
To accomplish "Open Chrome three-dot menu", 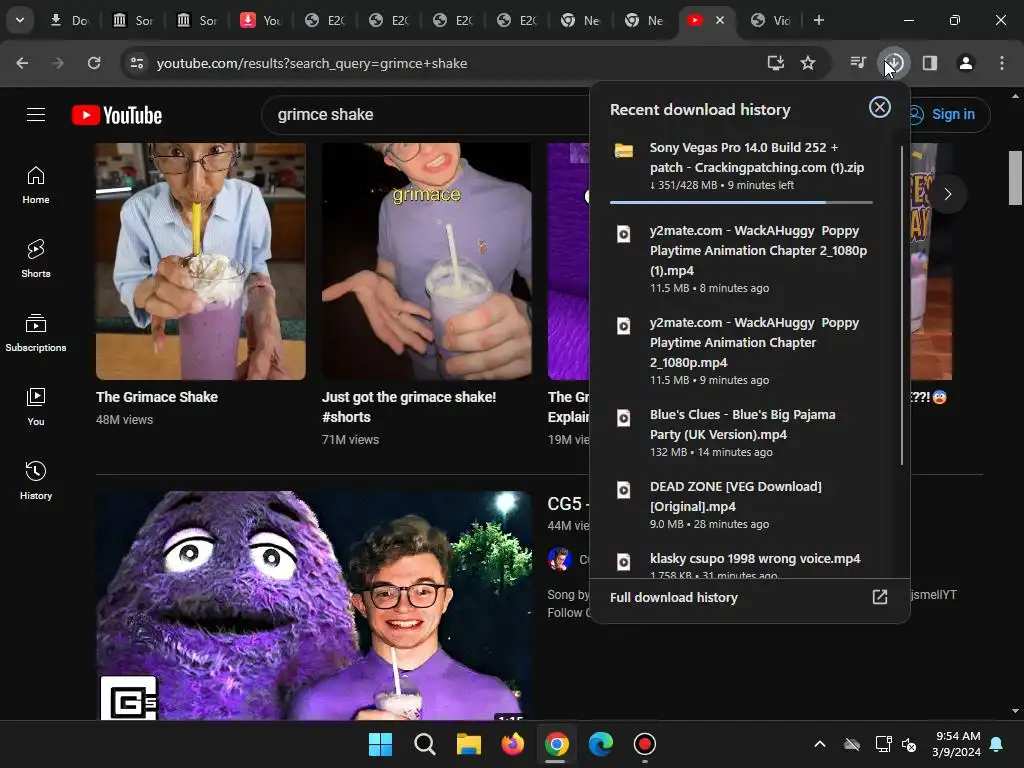I will coord(1002,63).
